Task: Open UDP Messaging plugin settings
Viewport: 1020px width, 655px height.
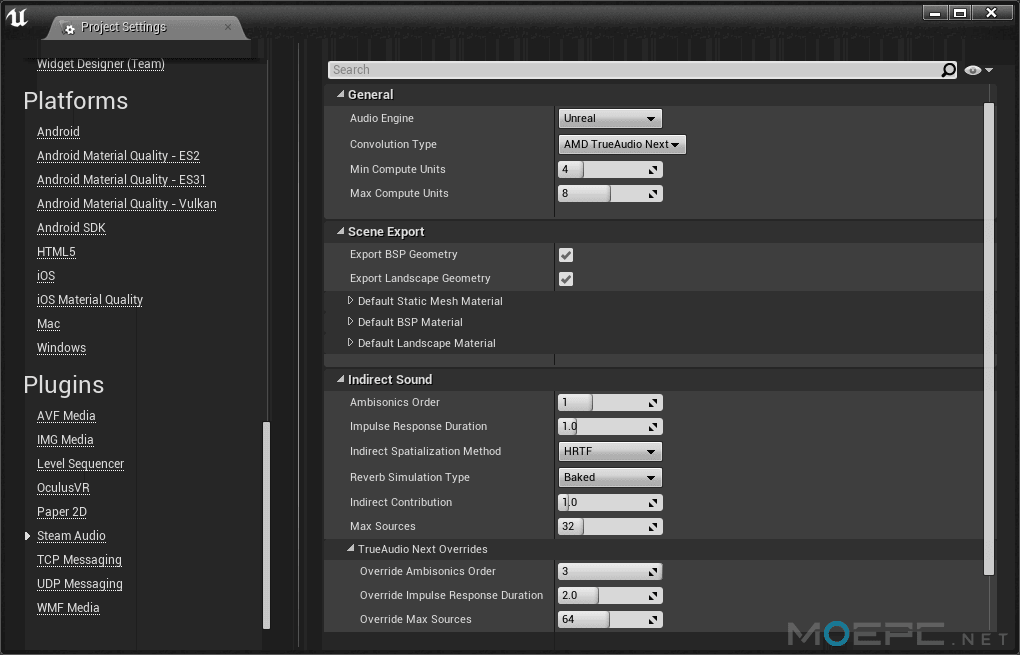Action: click(x=80, y=585)
